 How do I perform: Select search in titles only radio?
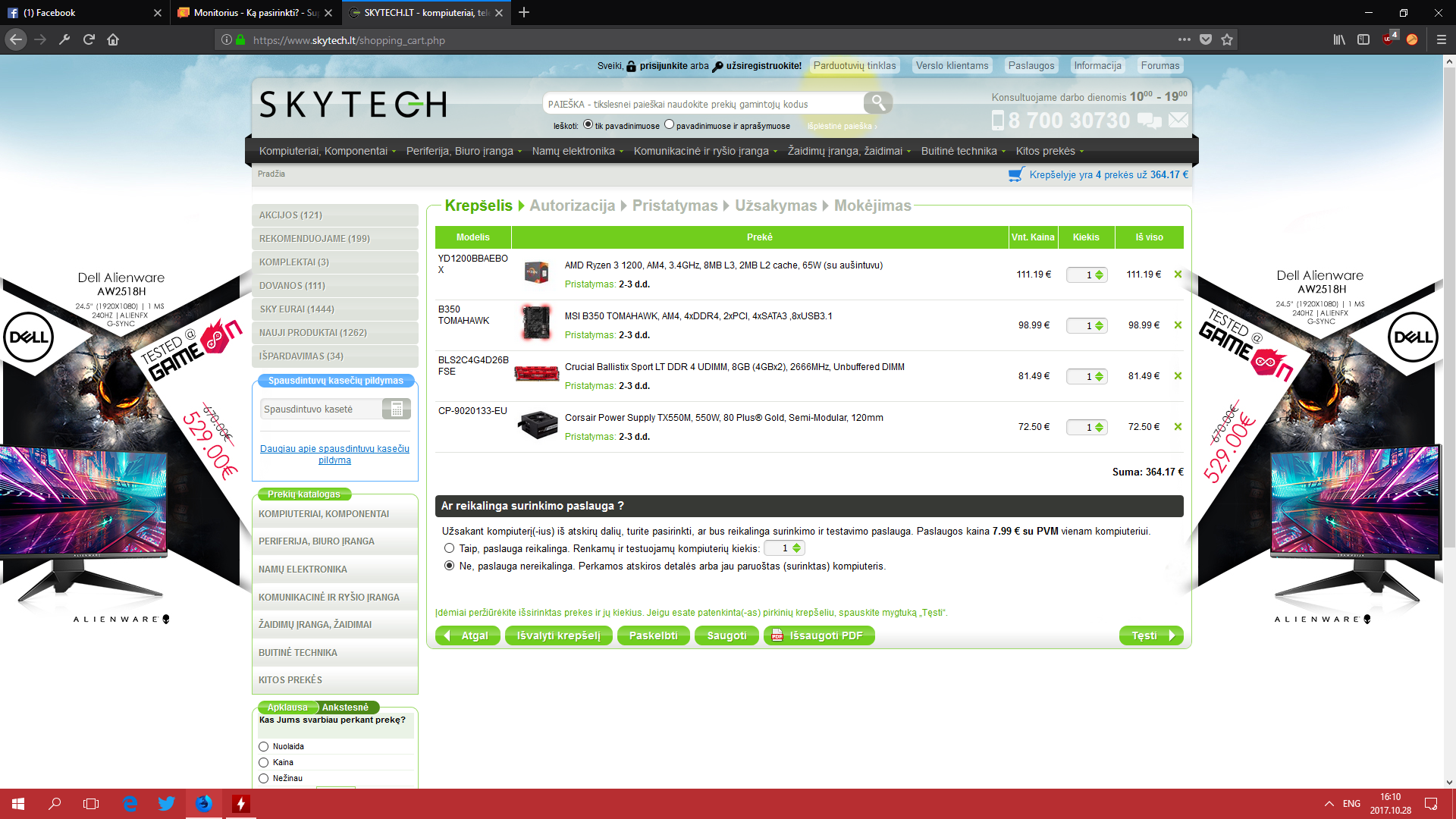click(588, 124)
